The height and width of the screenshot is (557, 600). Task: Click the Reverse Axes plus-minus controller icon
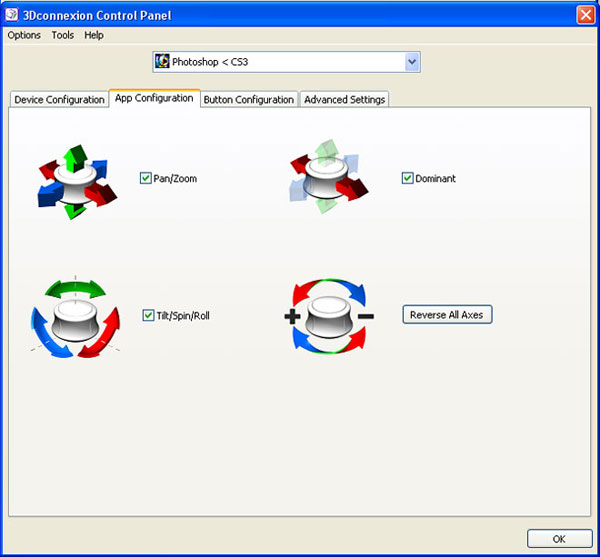(329, 316)
